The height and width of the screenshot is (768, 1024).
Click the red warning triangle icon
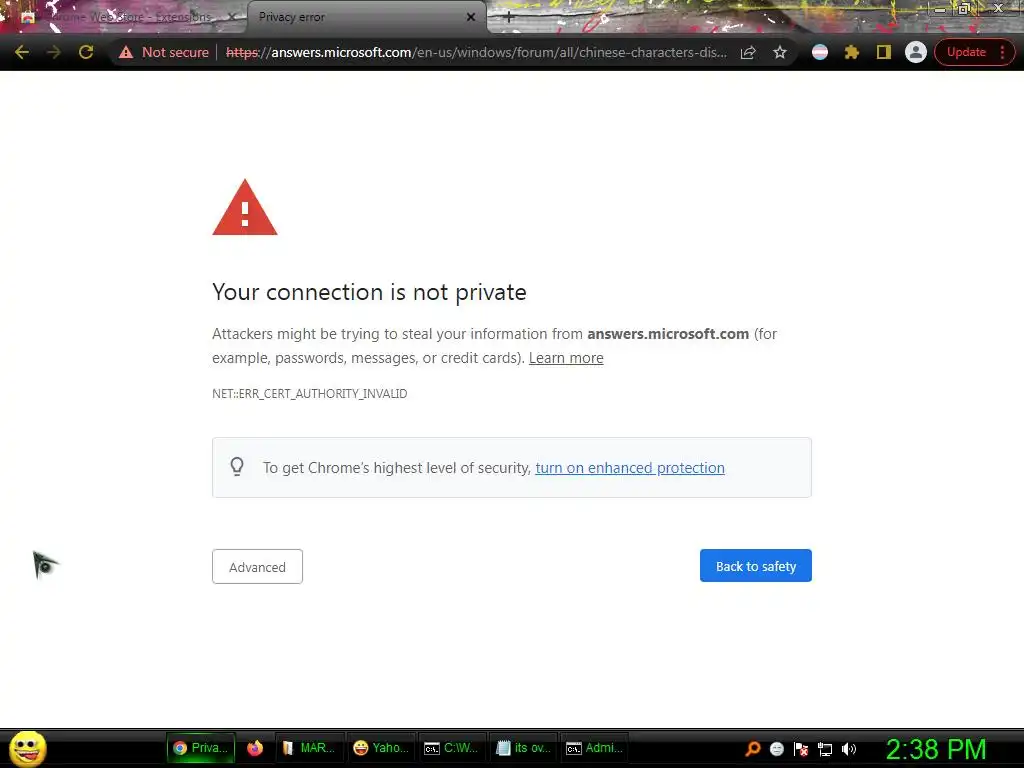click(245, 208)
